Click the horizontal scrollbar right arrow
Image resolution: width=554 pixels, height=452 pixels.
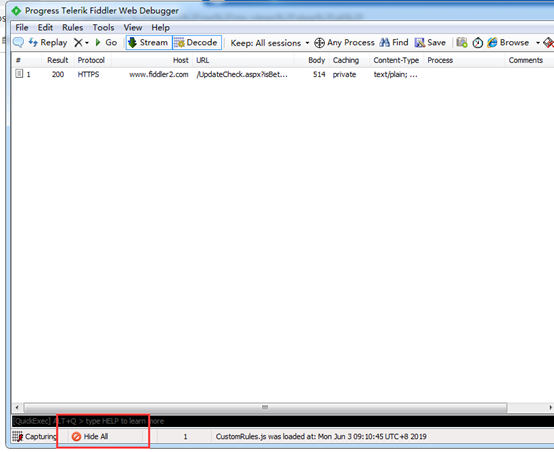coord(550,407)
